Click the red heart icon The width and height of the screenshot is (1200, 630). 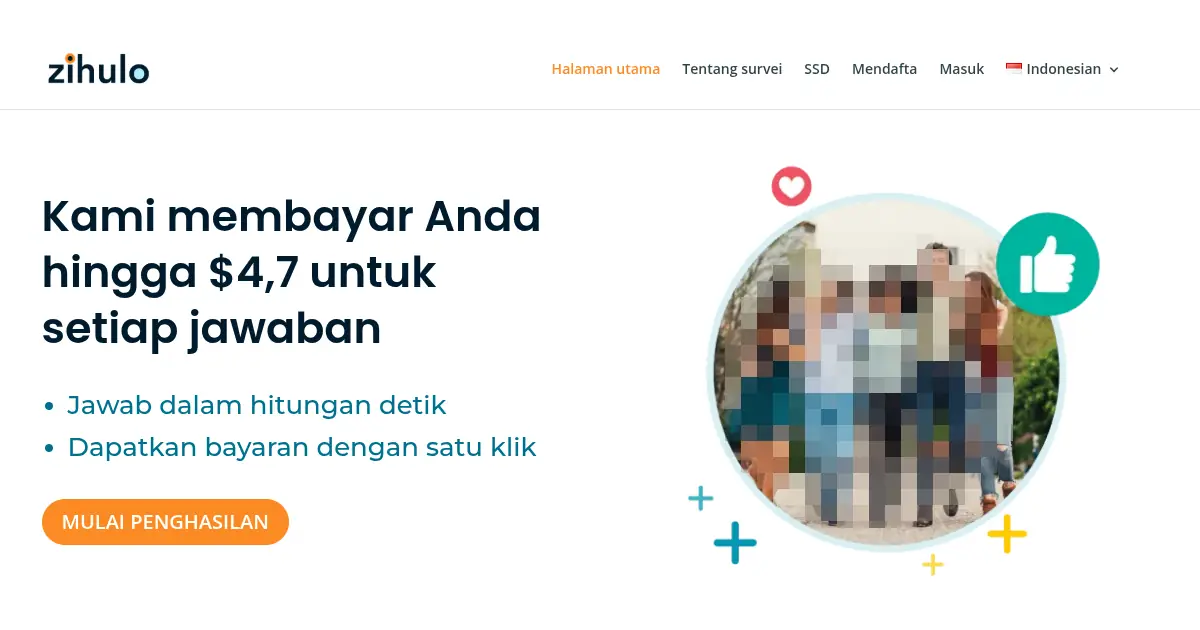pyautogui.click(x=791, y=186)
